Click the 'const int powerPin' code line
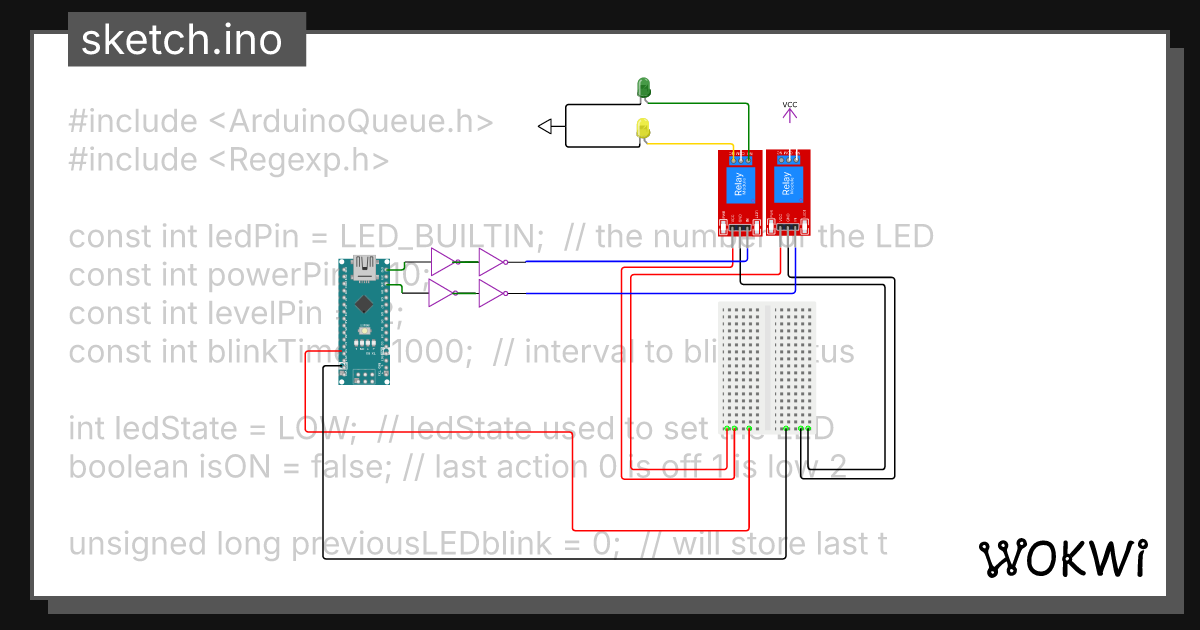The image size is (1200, 630). 250,275
